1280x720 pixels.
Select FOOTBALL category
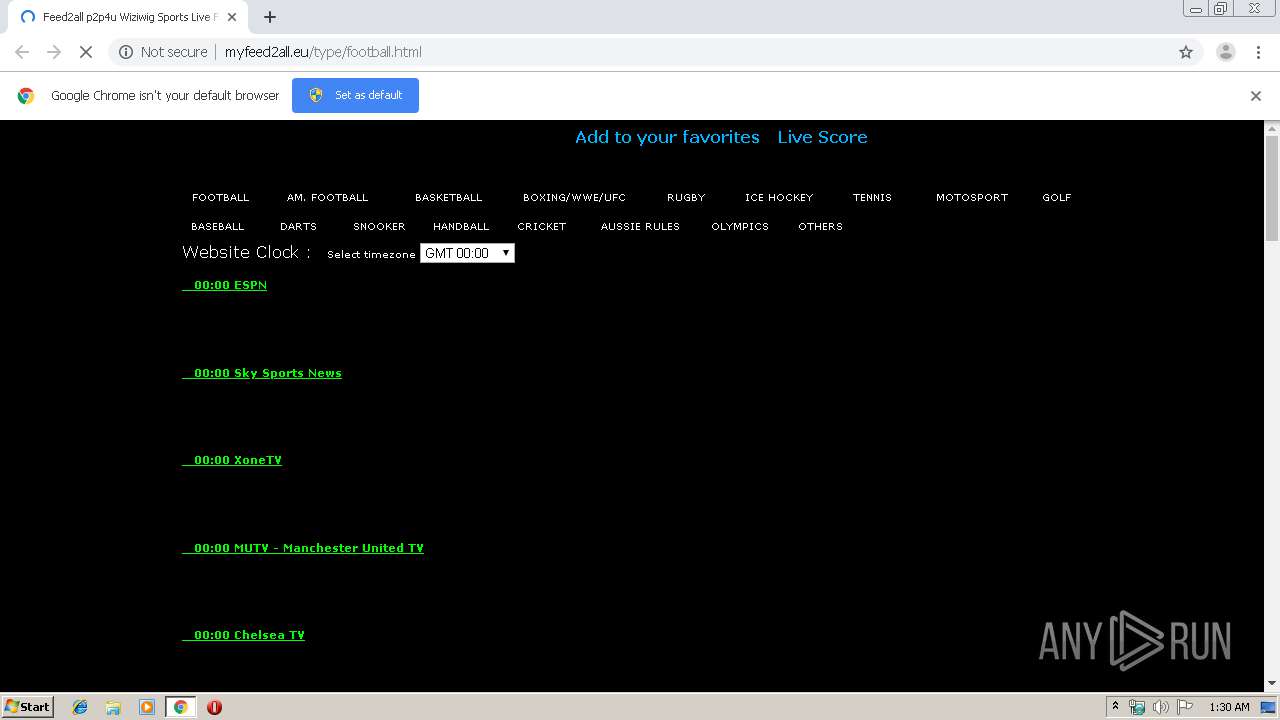(x=221, y=197)
